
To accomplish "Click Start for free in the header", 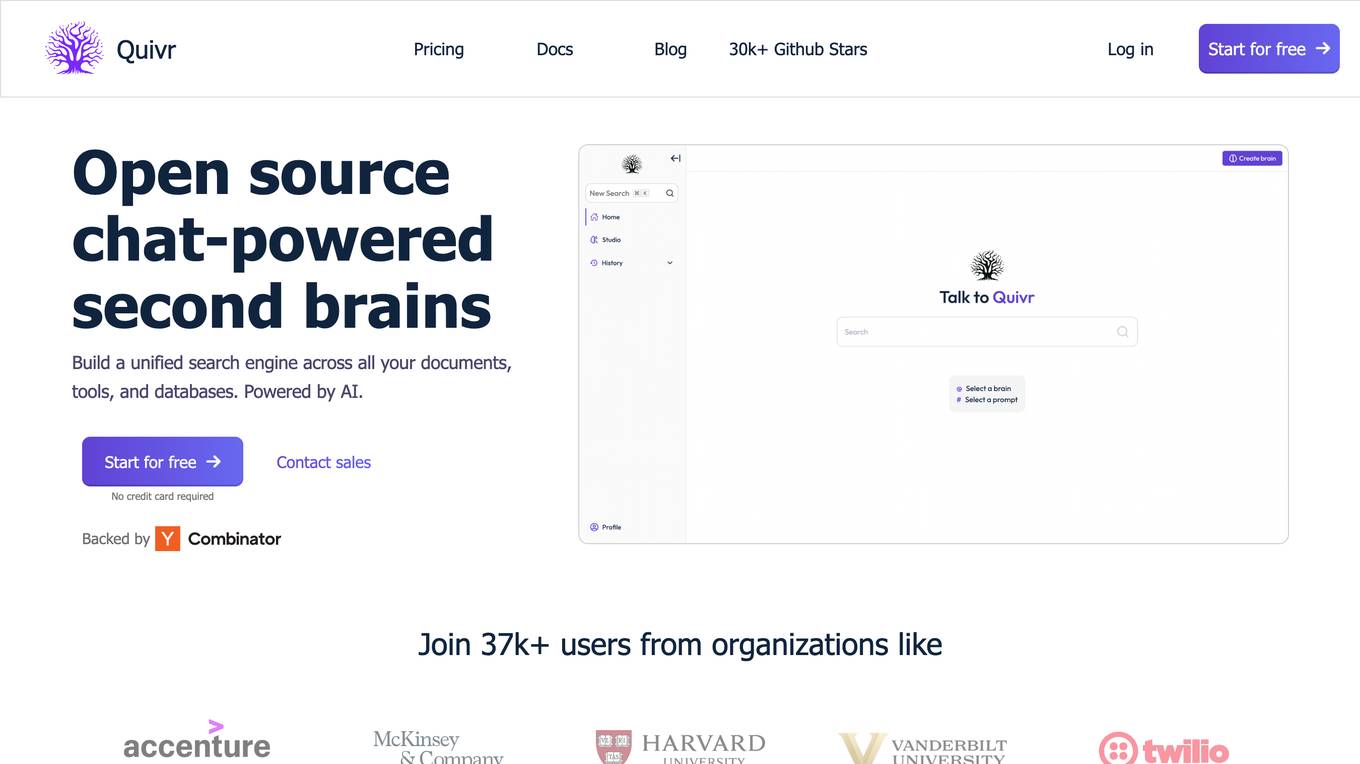I will coord(1269,49).
